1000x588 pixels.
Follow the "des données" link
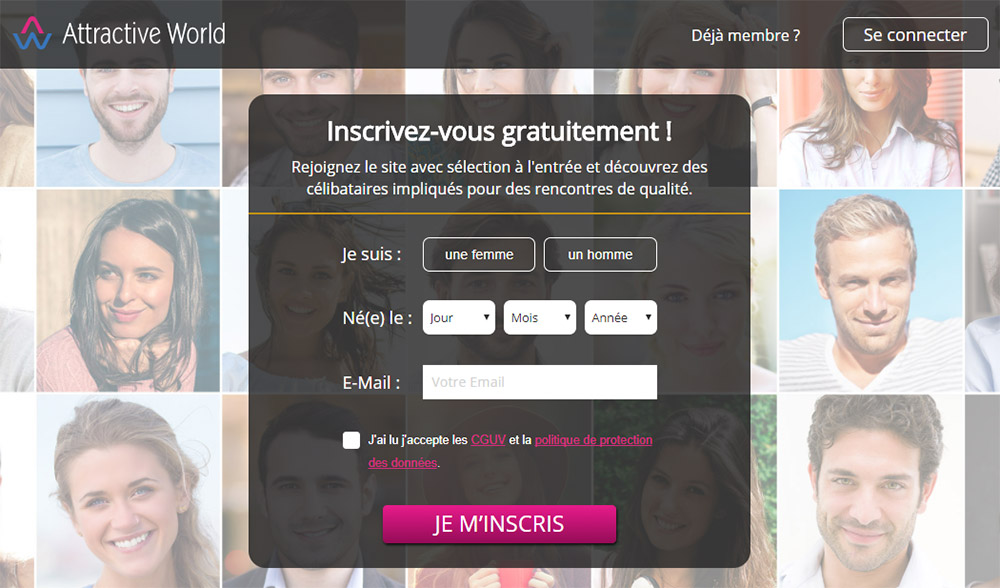point(402,462)
